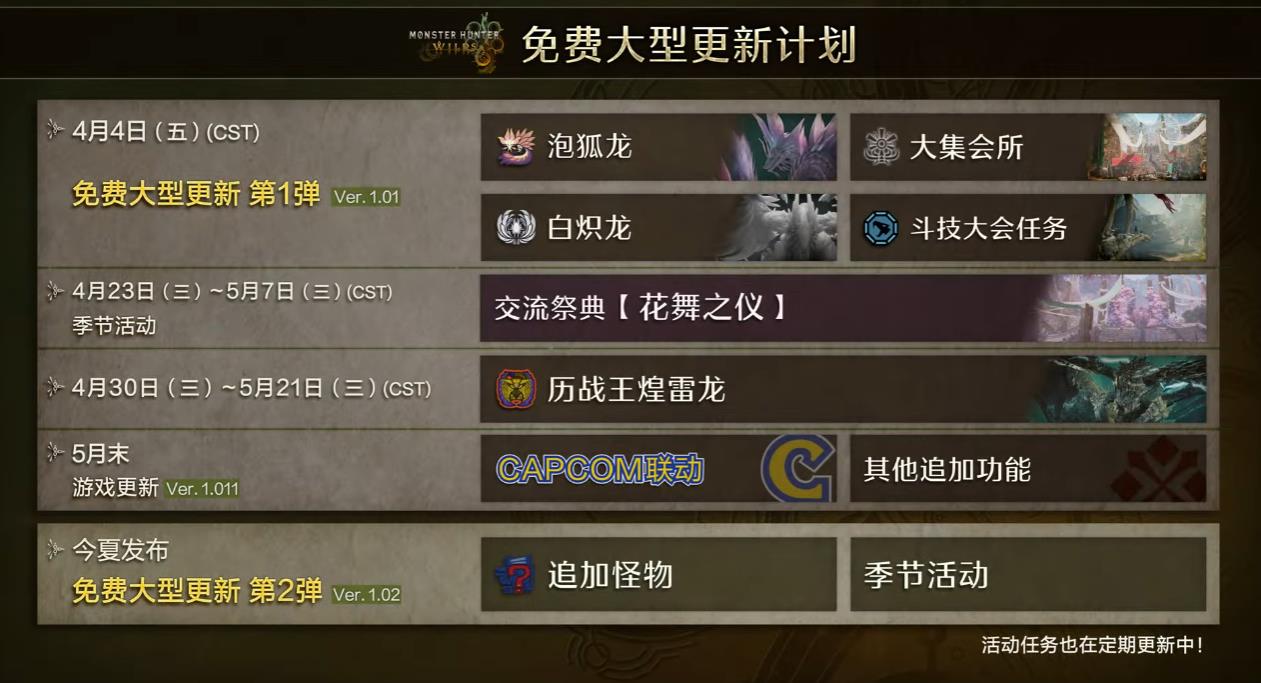Click the 大集会所 scenery thumbnail
Viewport: 1261px width, 683px height.
click(1153, 147)
